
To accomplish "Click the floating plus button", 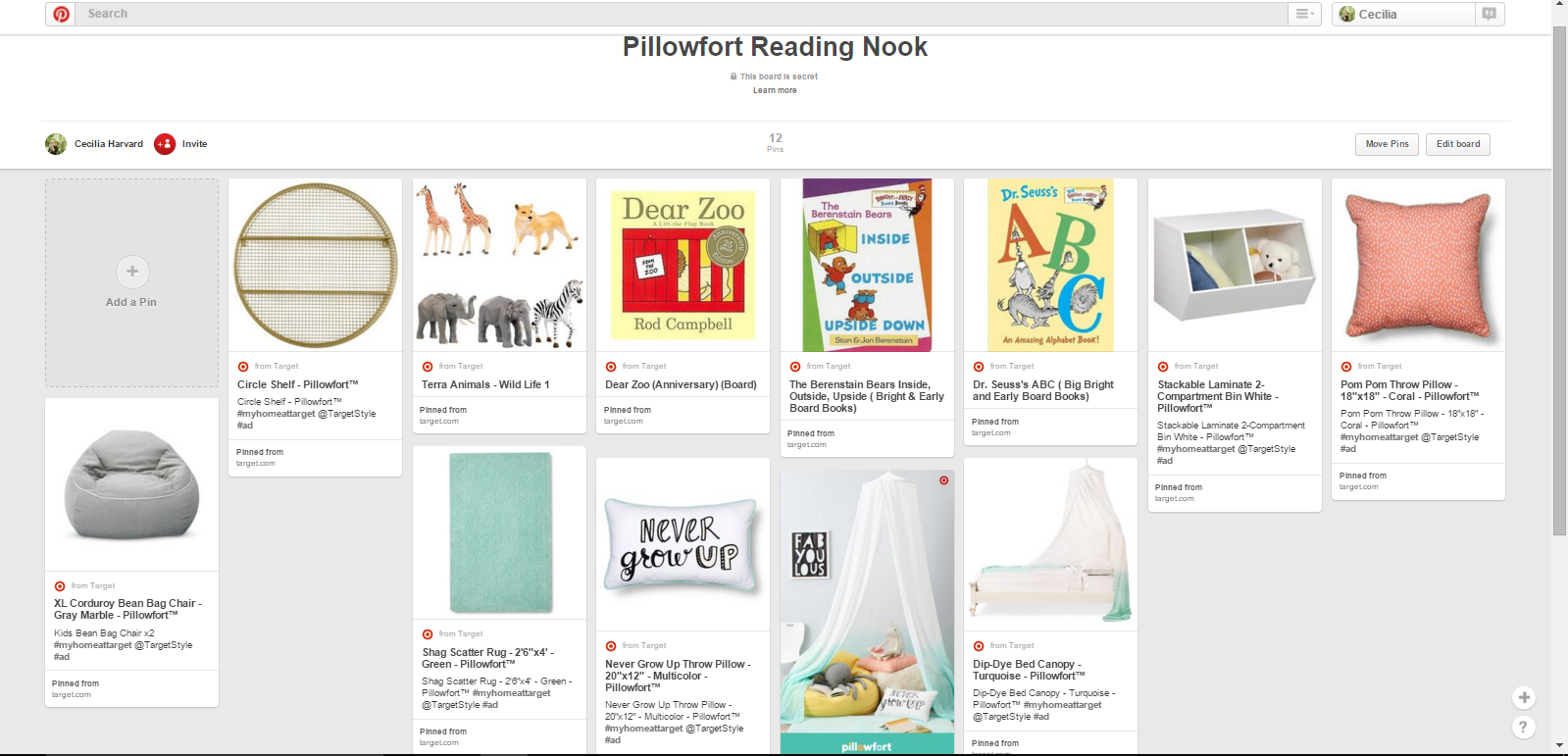I will tap(1523, 697).
